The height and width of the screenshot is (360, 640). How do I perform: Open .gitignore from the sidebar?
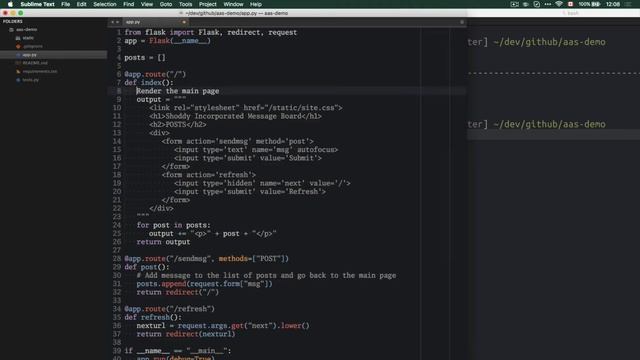pyautogui.click(x=33, y=46)
